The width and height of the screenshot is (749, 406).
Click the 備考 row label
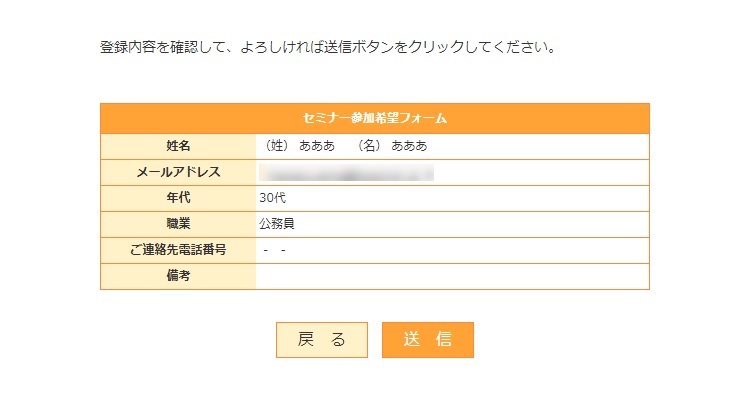(178, 276)
